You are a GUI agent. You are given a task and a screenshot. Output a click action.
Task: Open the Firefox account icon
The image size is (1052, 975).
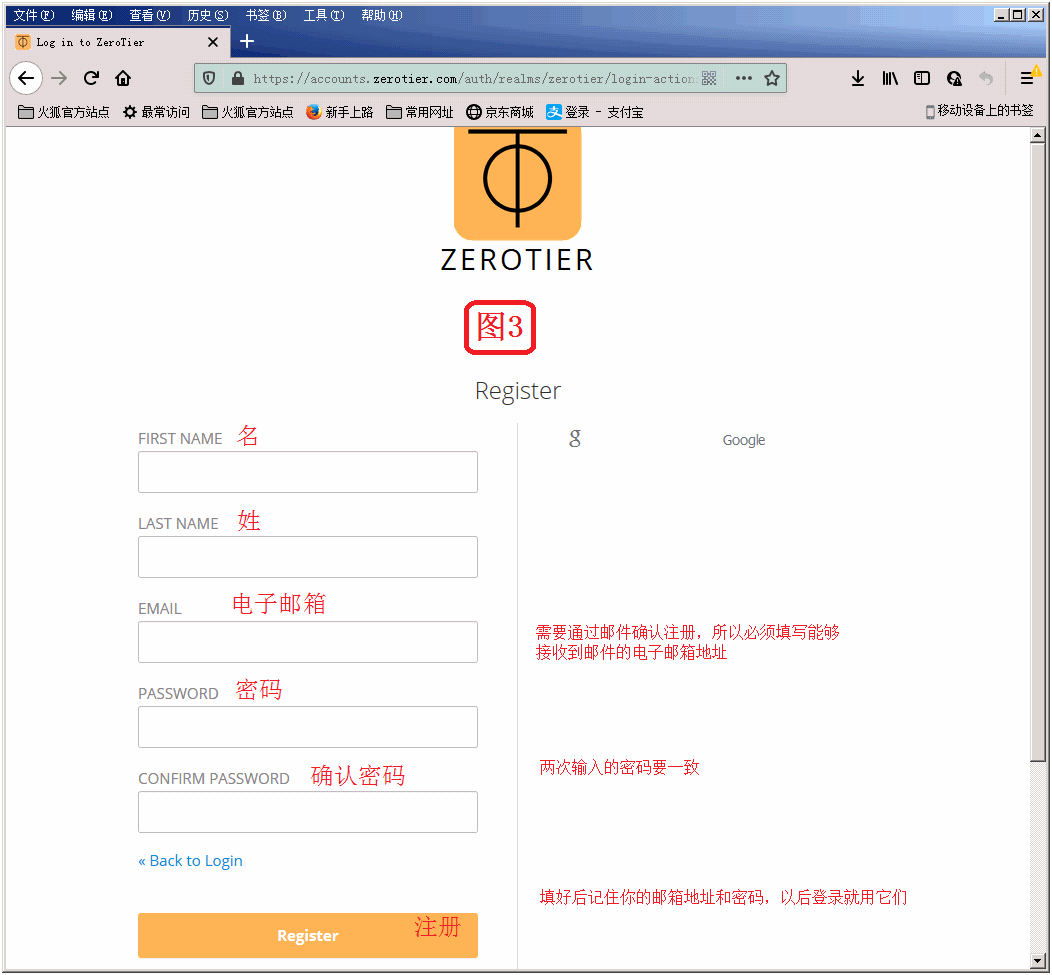coord(954,79)
